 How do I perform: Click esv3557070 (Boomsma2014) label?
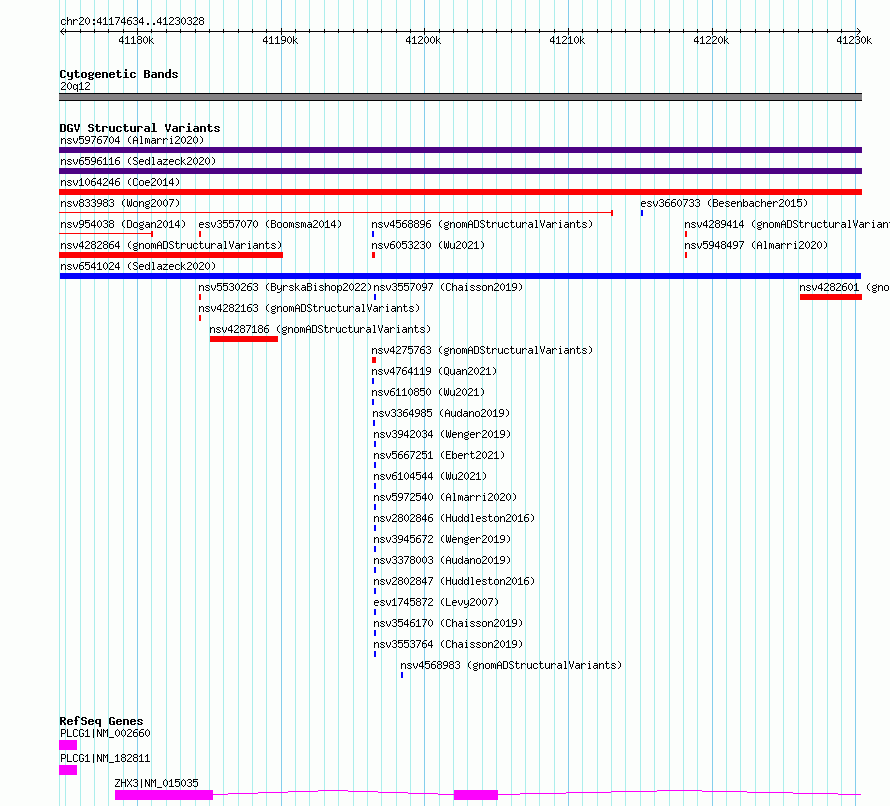pos(270,224)
